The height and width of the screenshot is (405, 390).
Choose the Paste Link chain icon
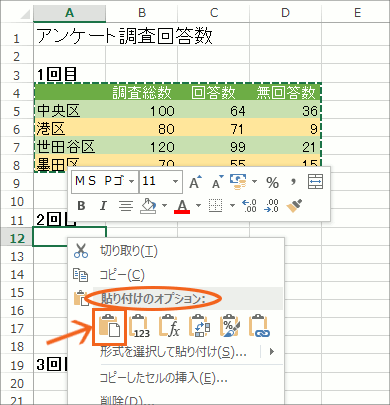tap(260, 326)
